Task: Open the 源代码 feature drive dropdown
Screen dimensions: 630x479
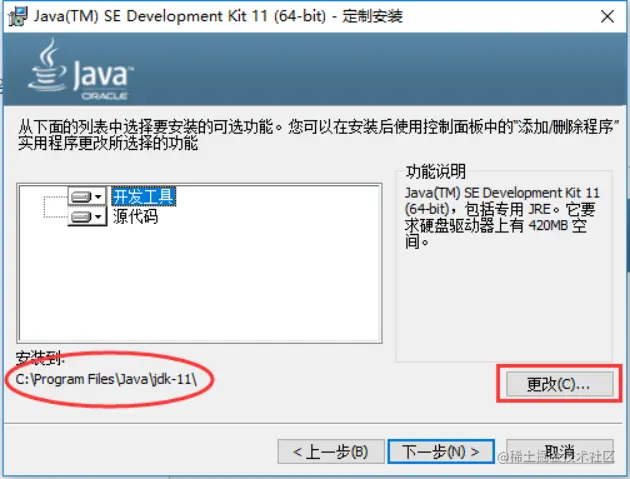Action: coord(87,217)
